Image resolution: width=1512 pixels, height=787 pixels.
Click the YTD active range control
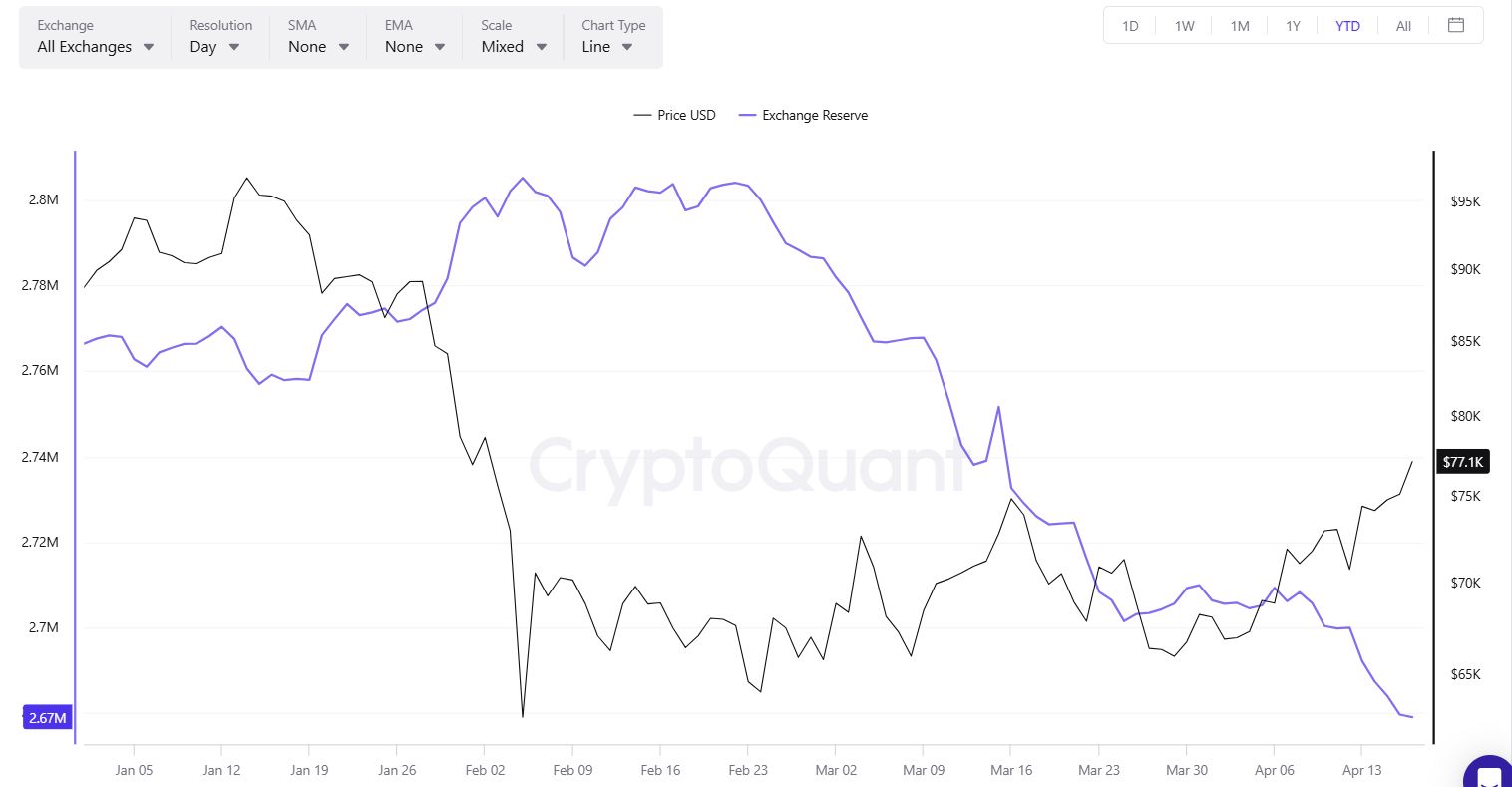click(1347, 26)
